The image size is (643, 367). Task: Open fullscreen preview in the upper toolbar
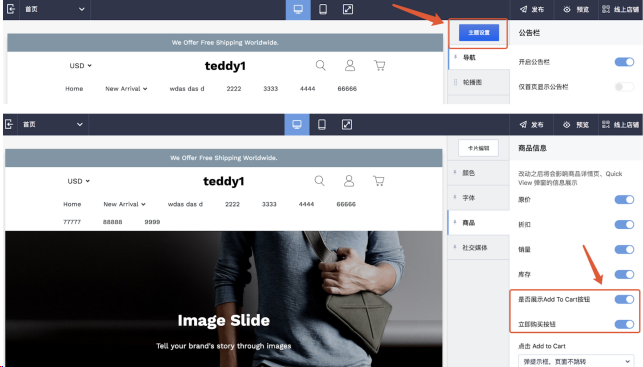[348, 9]
